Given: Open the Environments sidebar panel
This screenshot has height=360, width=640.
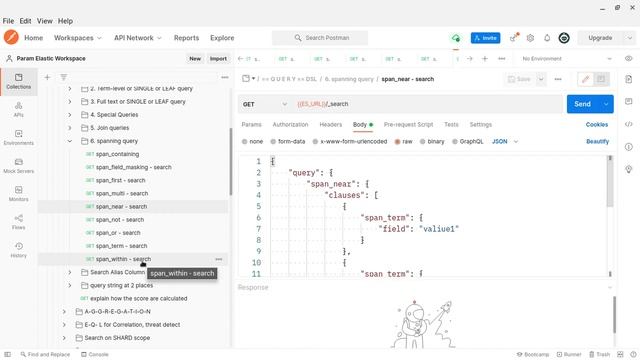Looking at the screenshot, I should click(x=18, y=138).
